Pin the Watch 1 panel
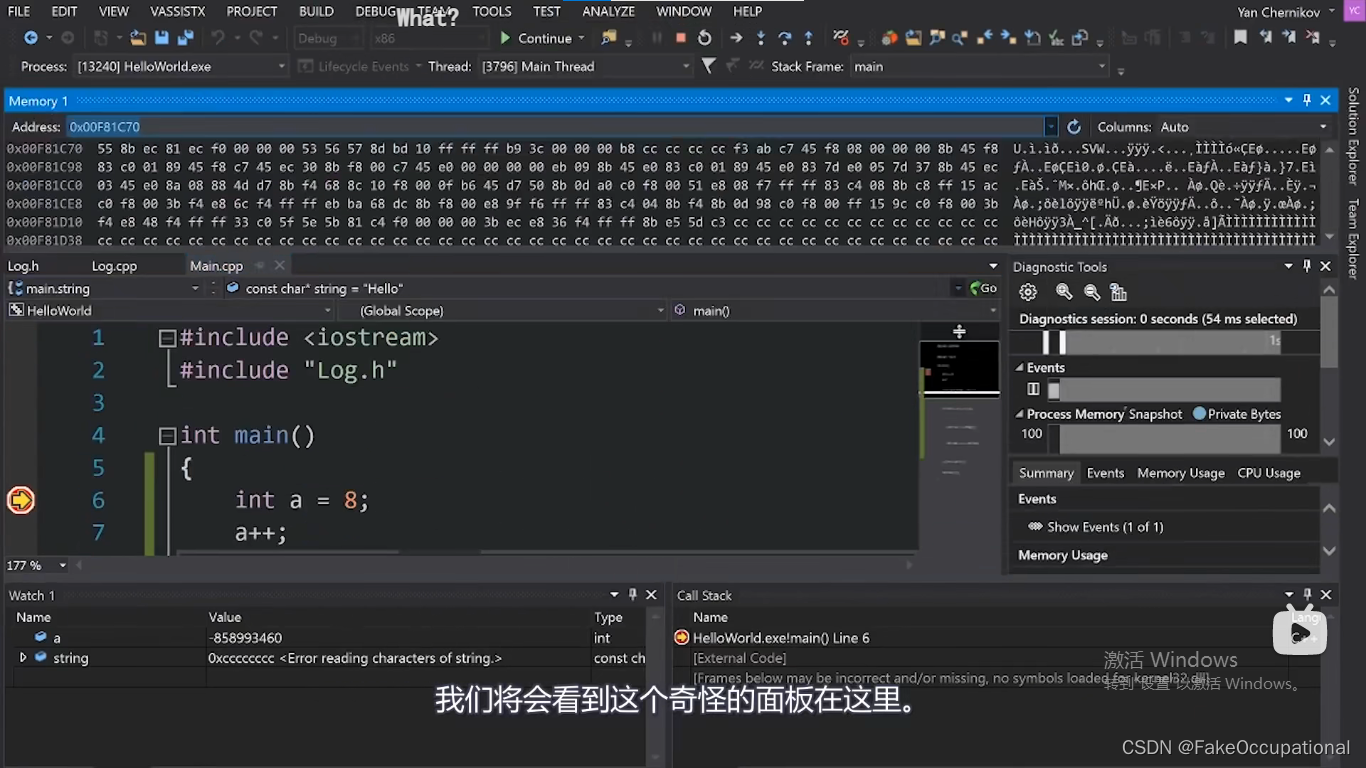 632,594
